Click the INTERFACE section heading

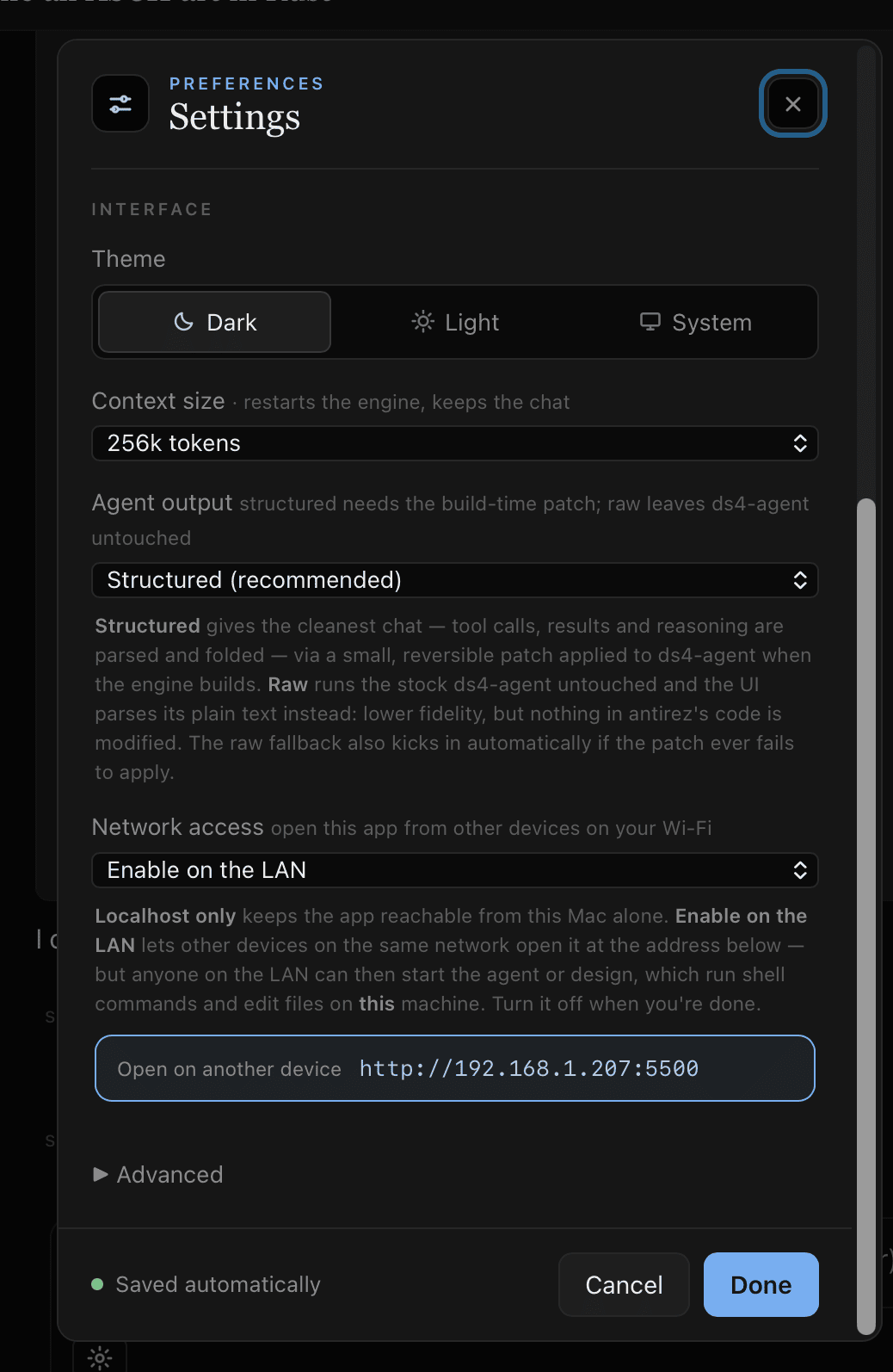[151, 209]
